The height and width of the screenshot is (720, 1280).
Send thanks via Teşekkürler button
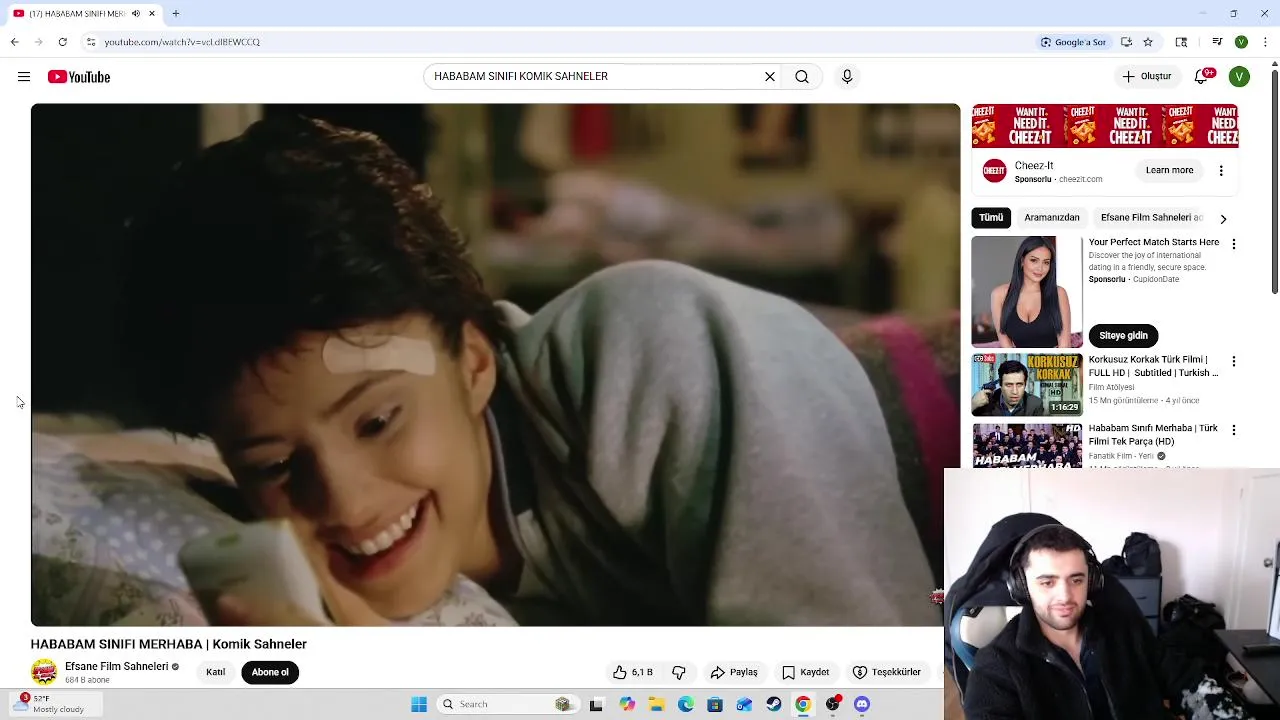(886, 672)
